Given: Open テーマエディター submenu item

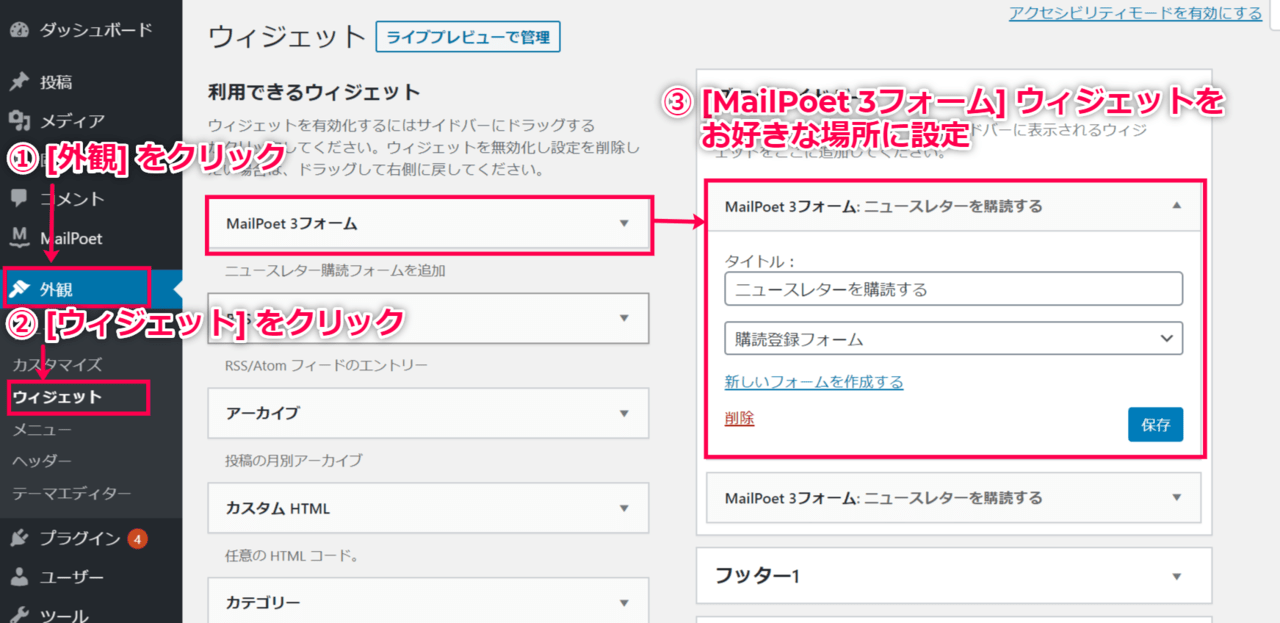Looking at the screenshot, I should (72, 493).
